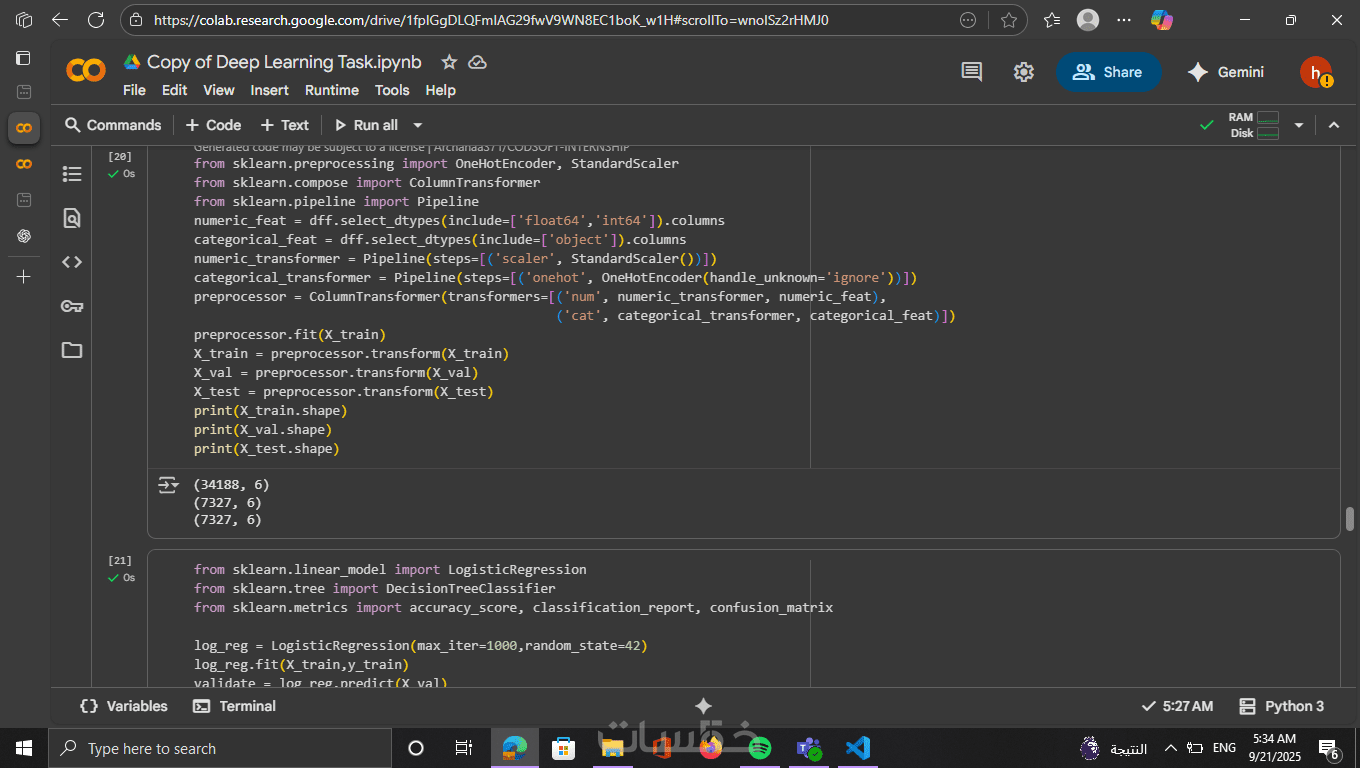Open Secrets key sidebar panel
Image resolution: width=1360 pixels, height=768 pixels.
coord(72,306)
